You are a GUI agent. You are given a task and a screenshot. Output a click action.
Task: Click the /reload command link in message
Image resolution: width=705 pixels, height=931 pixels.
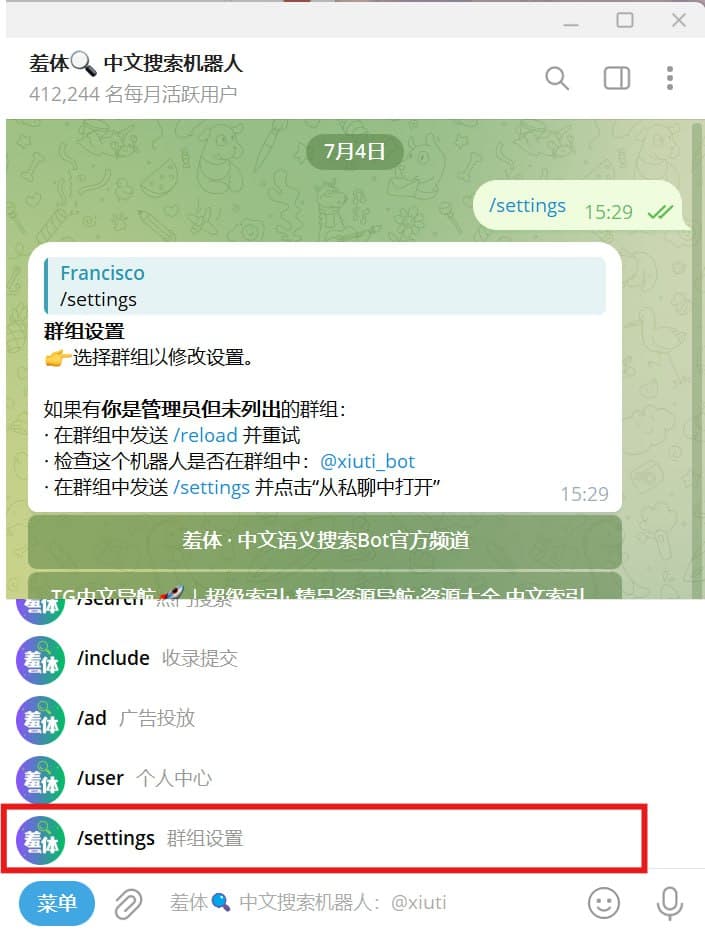coord(206,435)
